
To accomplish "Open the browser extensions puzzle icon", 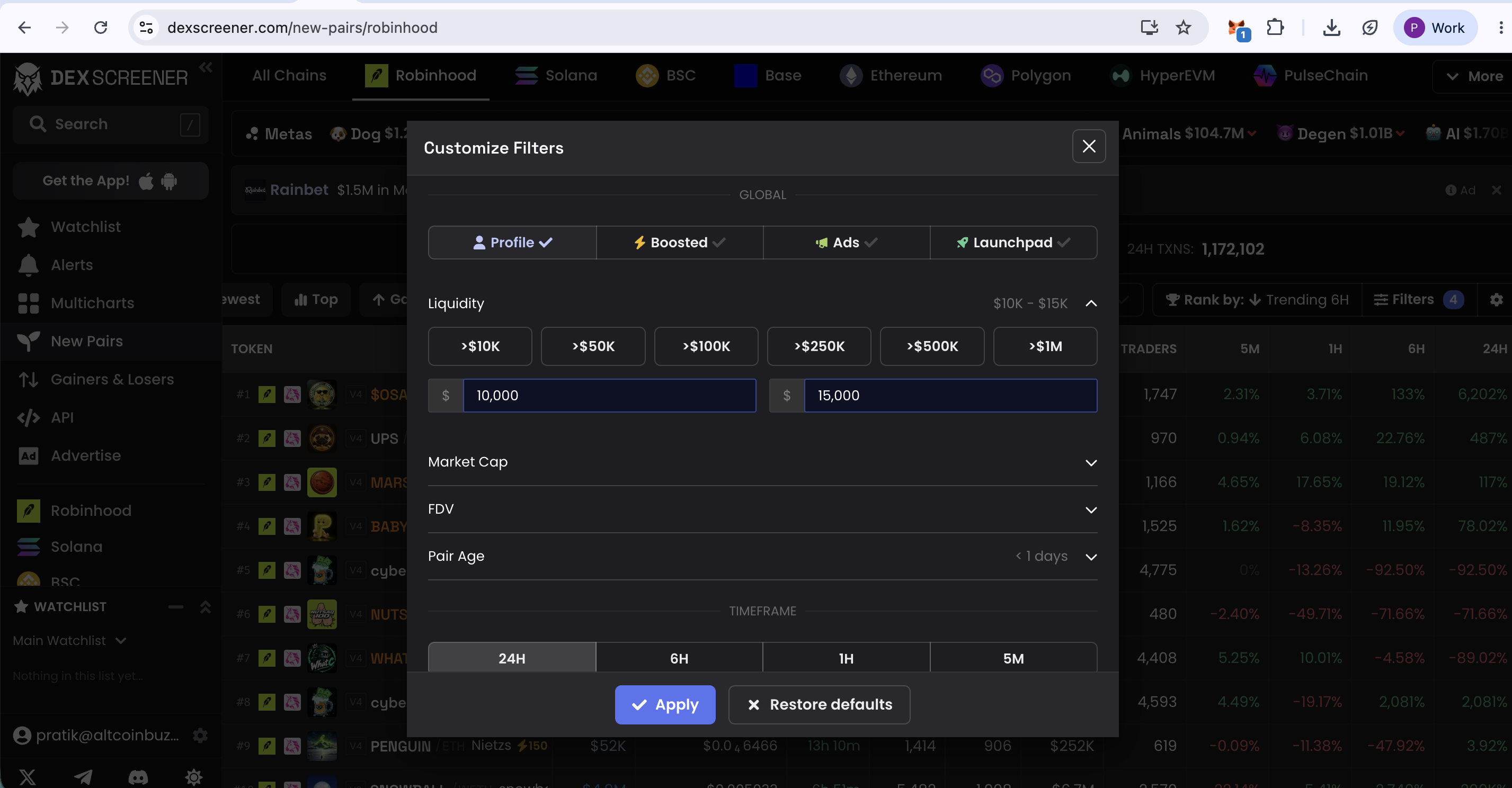I will pos(1275,28).
